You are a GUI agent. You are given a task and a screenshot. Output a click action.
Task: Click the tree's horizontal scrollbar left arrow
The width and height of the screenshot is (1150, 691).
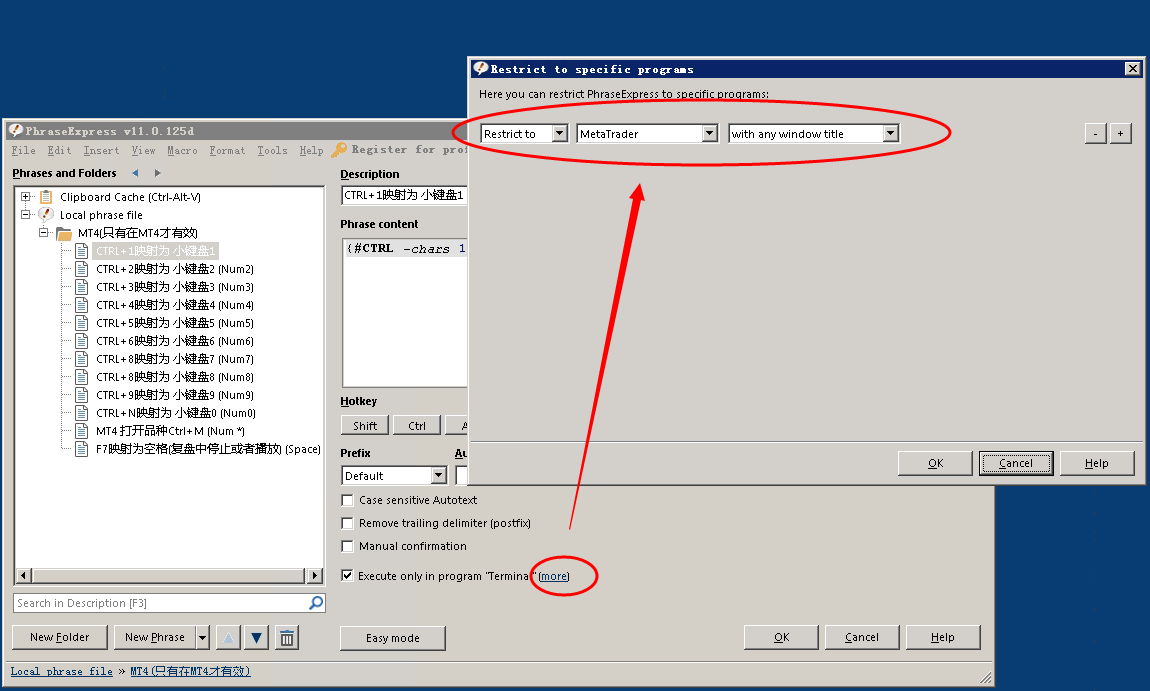pos(23,576)
